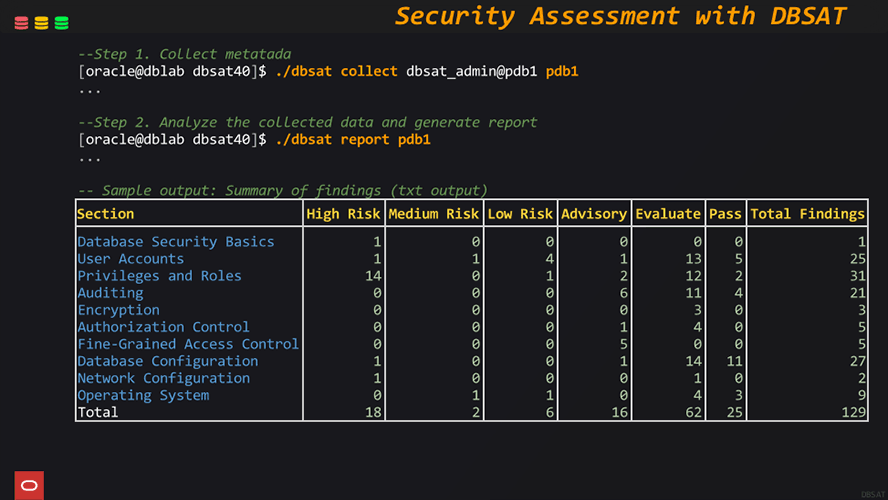This screenshot has width=888, height=500.
Task: Open Privileges and Roles section
Action: [159, 275]
